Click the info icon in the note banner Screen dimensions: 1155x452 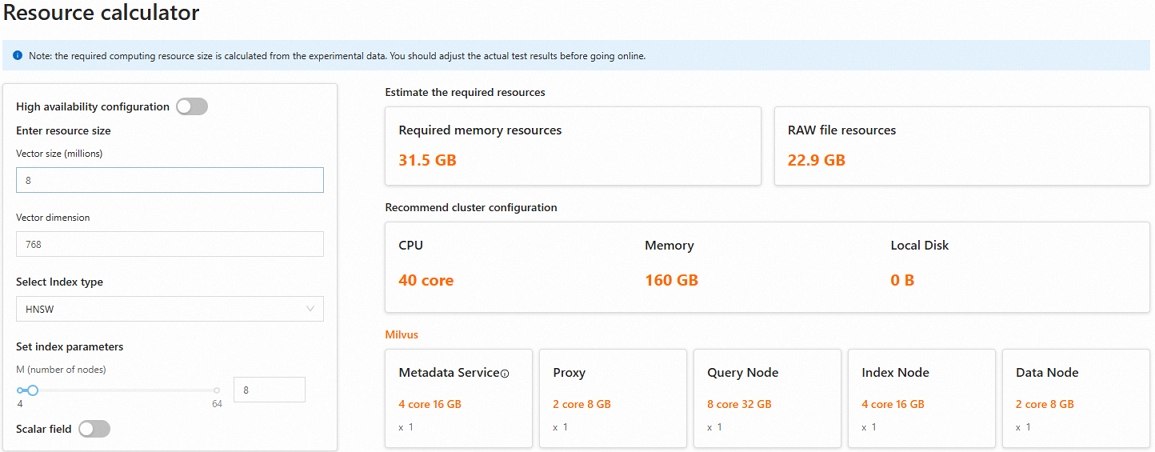click(x=18, y=56)
